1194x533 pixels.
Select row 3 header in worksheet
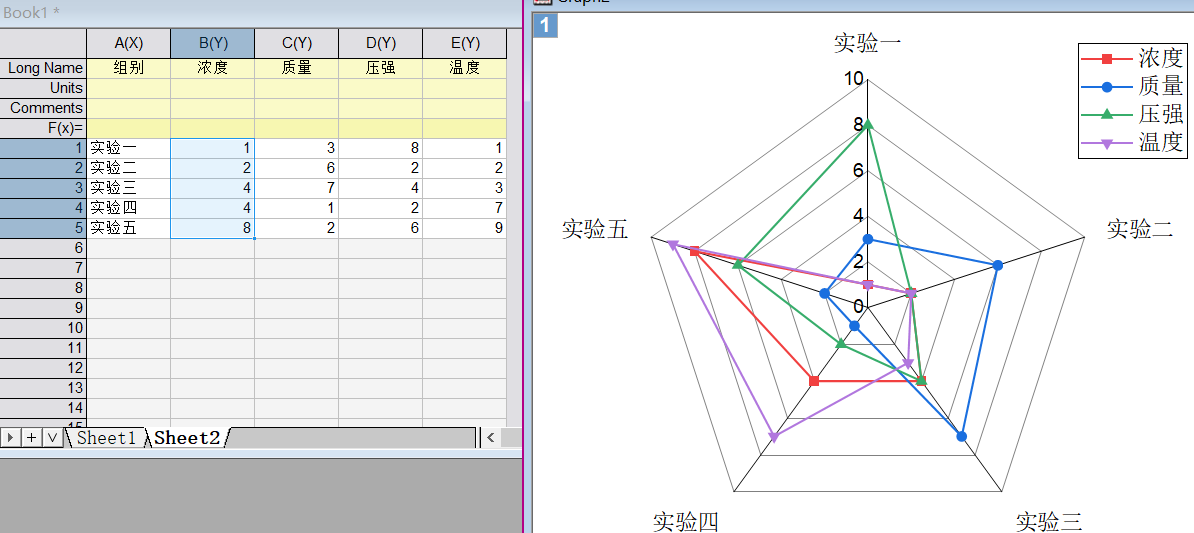coord(43,188)
